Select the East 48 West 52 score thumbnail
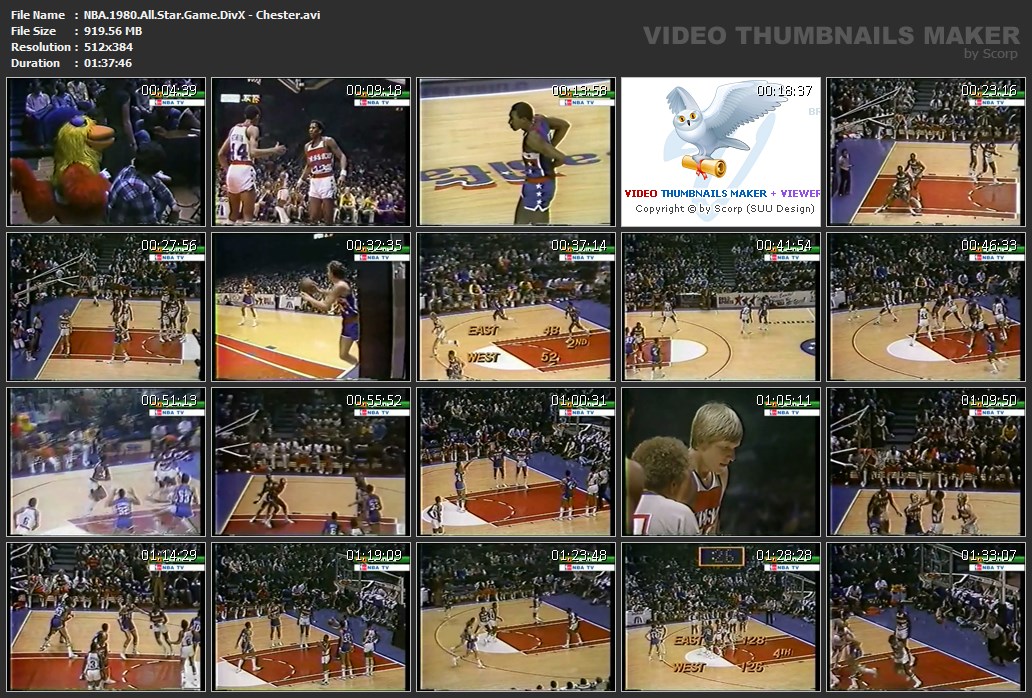Viewport: 1032px width, 698px height. pyautogui.click(x=516, y=307)
